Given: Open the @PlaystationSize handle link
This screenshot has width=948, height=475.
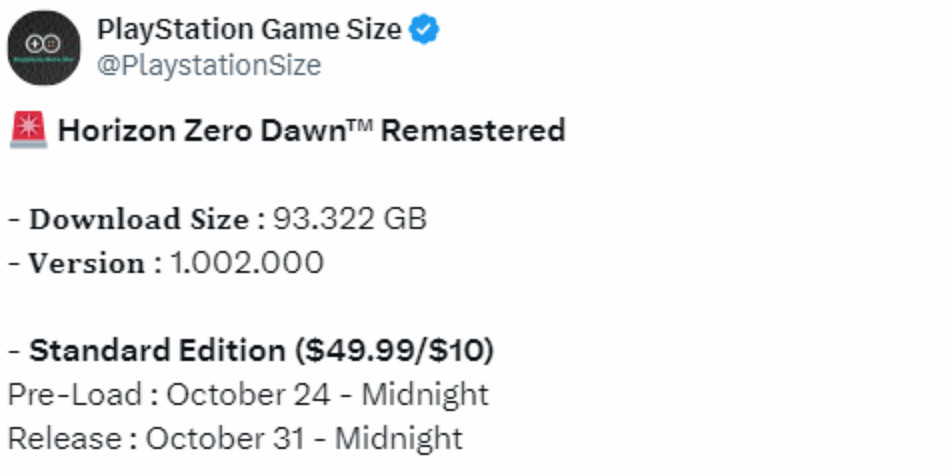Looking at the screenshot, I should click(208, 65).
